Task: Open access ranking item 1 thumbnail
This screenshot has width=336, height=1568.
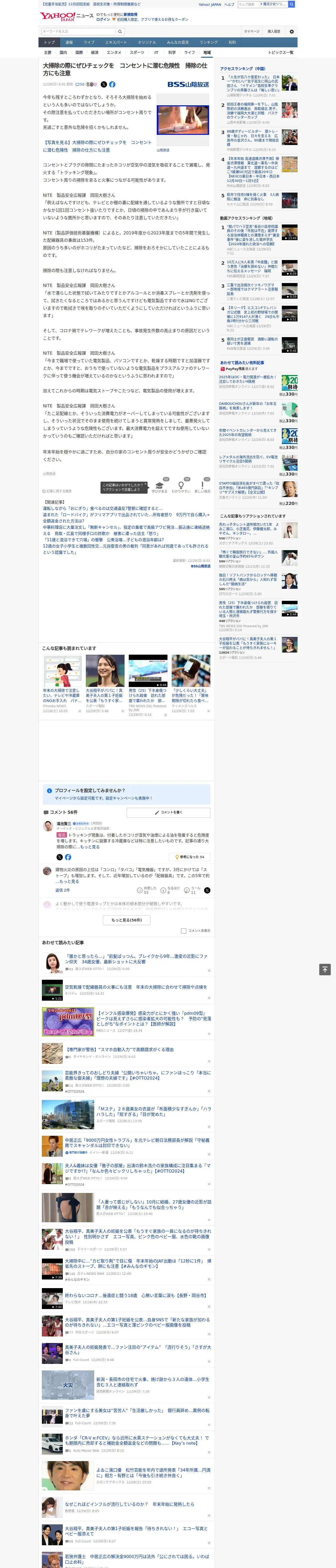Action: [x=290, y=83]
